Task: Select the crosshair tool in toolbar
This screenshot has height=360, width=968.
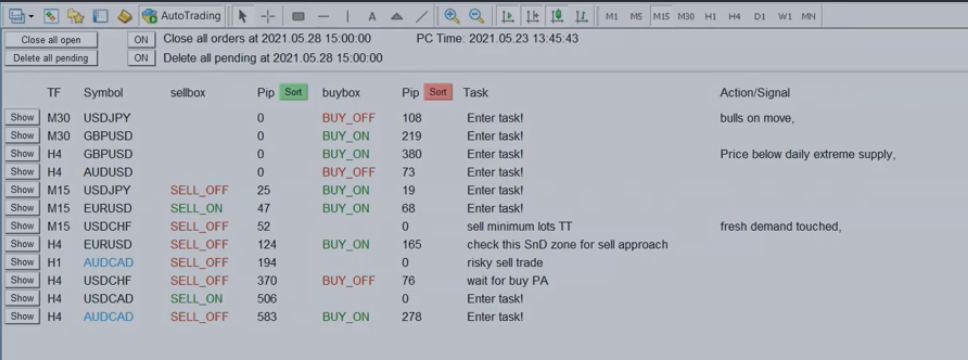Action: [x=268, y=16]
